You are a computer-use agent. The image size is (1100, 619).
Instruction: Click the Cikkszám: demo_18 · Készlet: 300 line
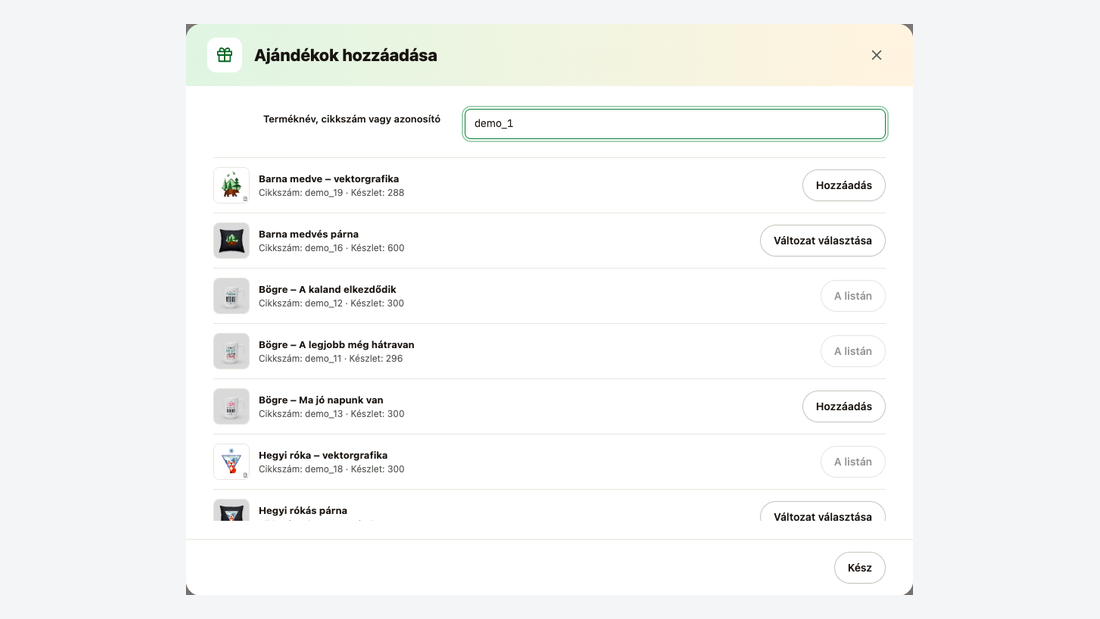pos(331,470)
